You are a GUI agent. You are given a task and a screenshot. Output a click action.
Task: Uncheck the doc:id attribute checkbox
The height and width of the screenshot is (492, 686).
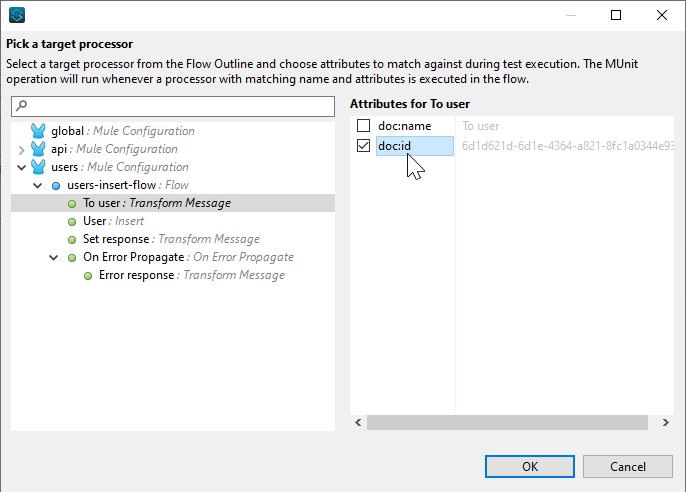[x=364, y=145]
